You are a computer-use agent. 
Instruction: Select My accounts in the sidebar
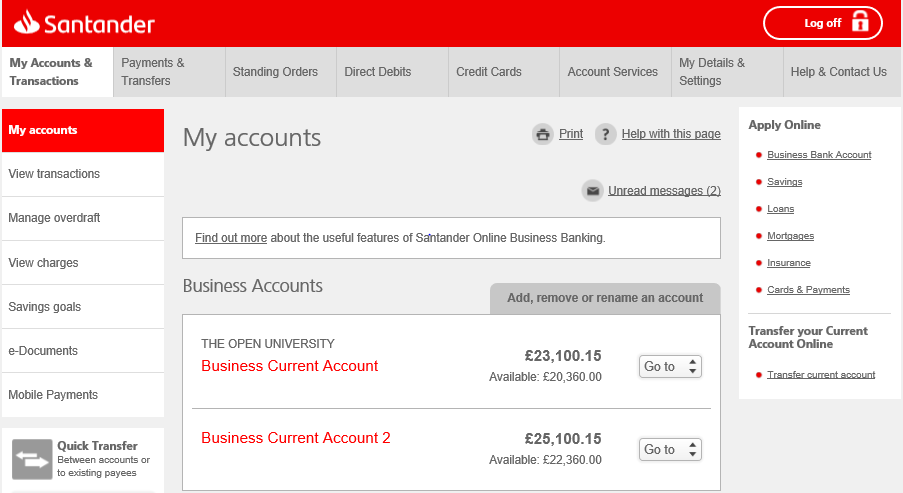coord(83,130)
